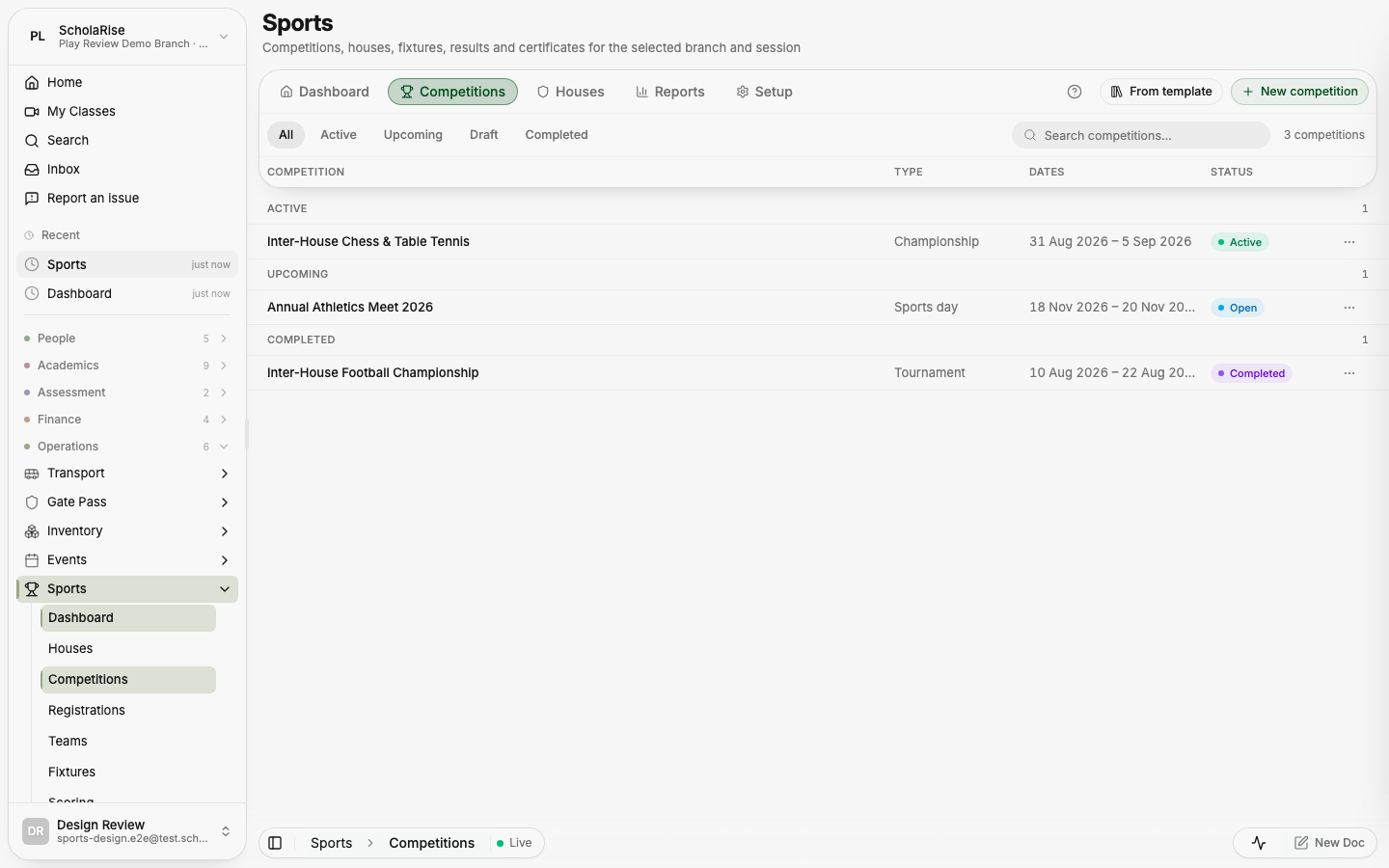This screenshot has width=1389, height=868.
Task: Click New Doc button
Action: point(1329,843)
